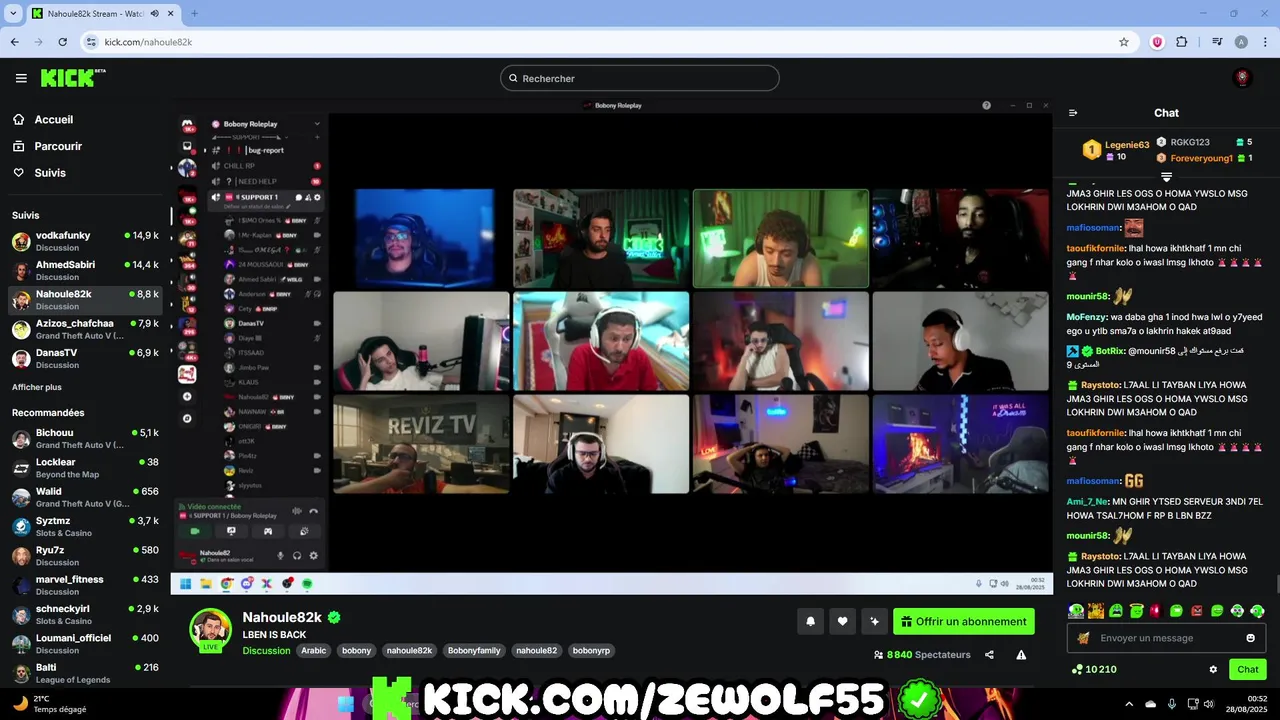Image resolution: width=1280 pixels, height=720 pixels.
Task: Open chat settings gear icon
Action: pyautogui.click(x=1213, y=669)
